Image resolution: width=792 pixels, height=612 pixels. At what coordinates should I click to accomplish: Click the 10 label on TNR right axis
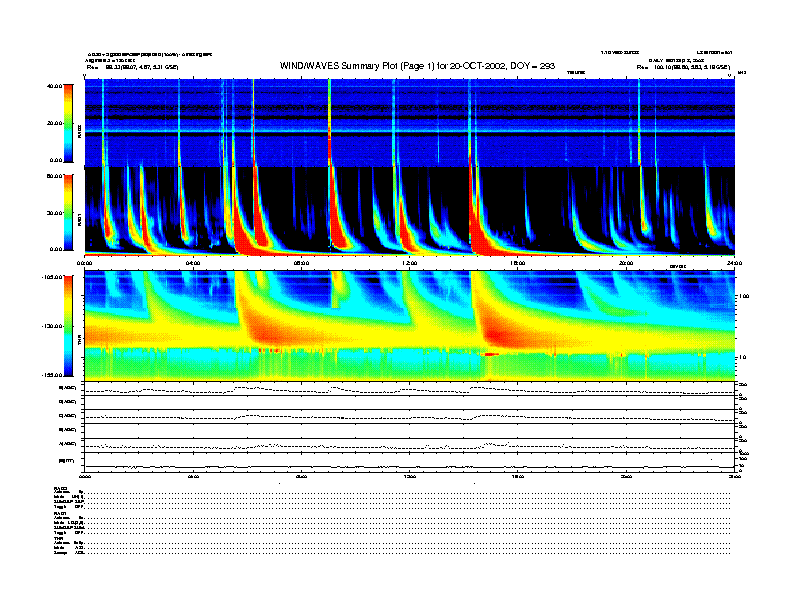point(742,357)
